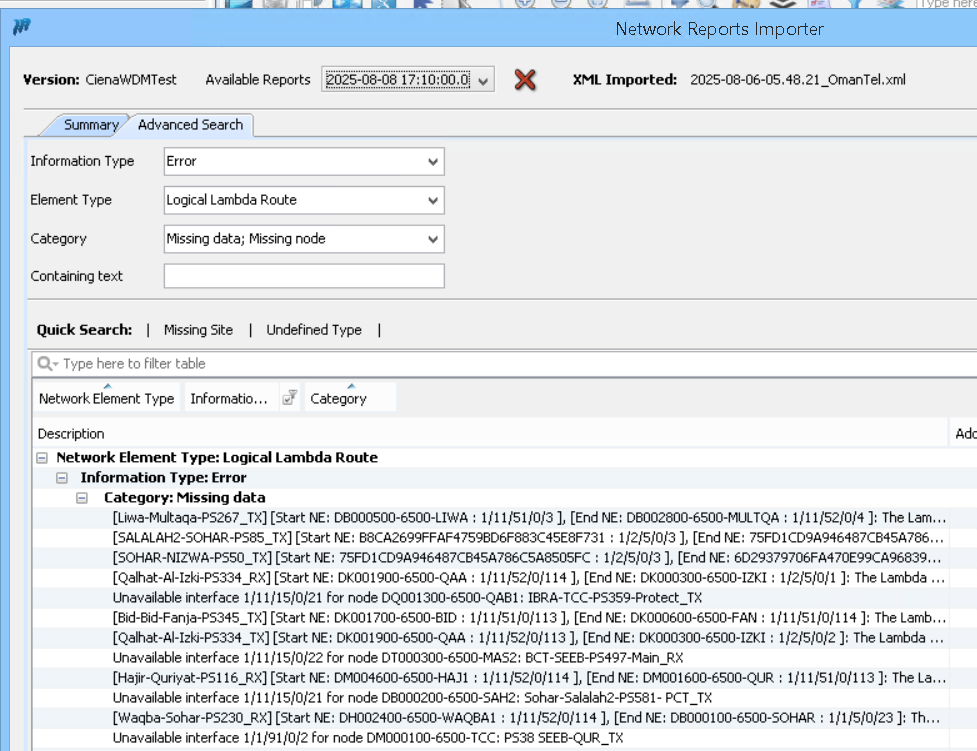Switch to the Advanced Search tab
This screenshot has height=751, width=977.
pyautogui.click(x=190, y=125)
